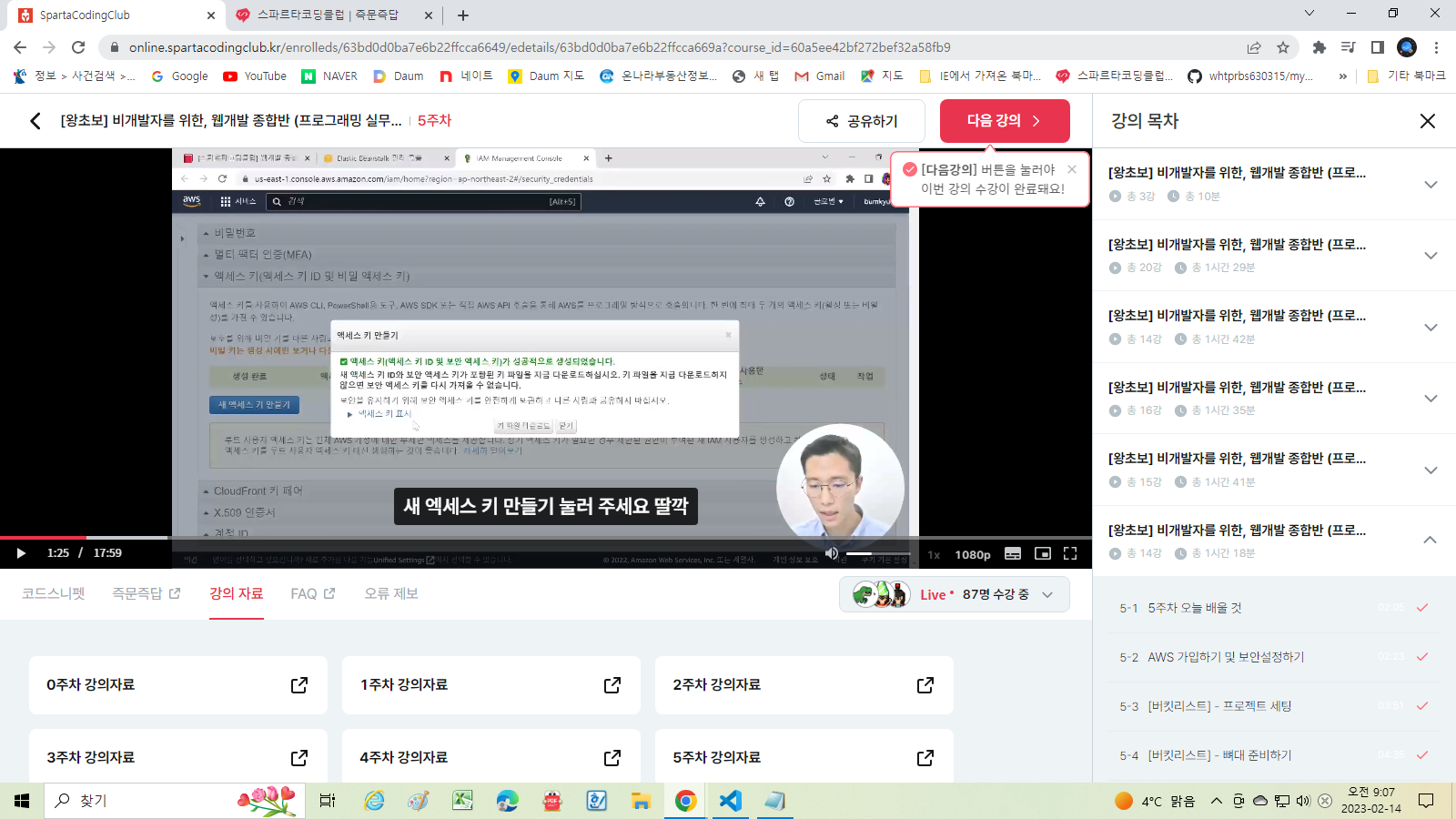Show hidden system tray icons
Image resolution: width=1456 pixels, height=819 pixels.
[x=1216, y=801]
